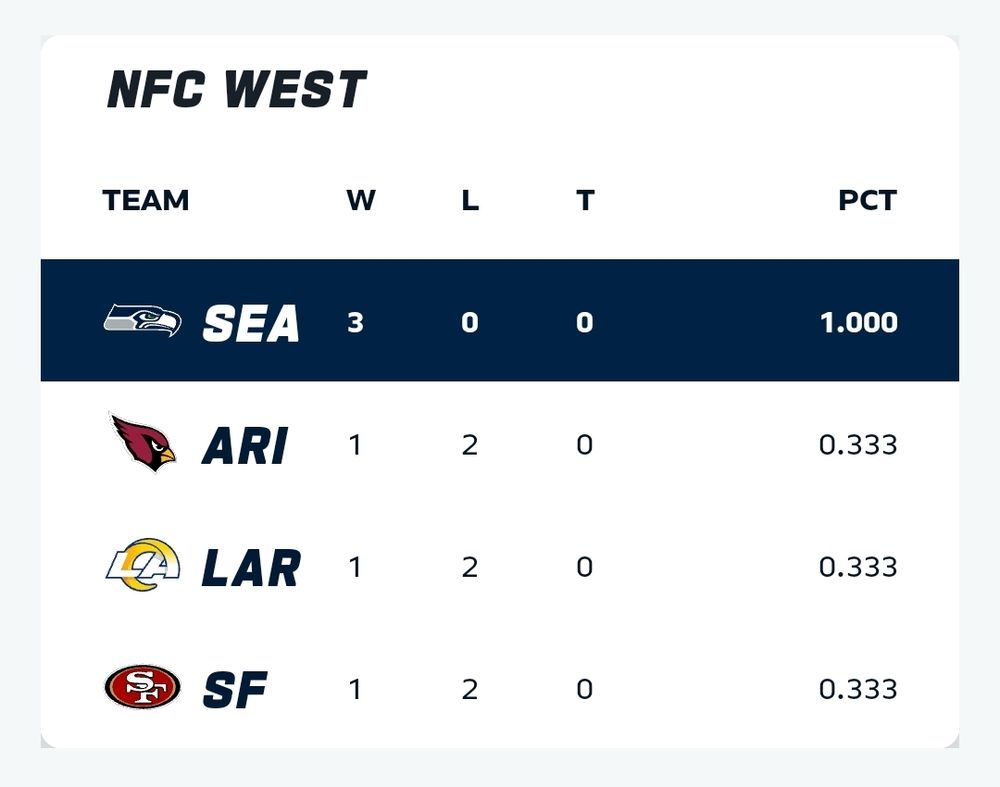Open the ARI team link
This screenshot has height=787, width=1000.
245,445
